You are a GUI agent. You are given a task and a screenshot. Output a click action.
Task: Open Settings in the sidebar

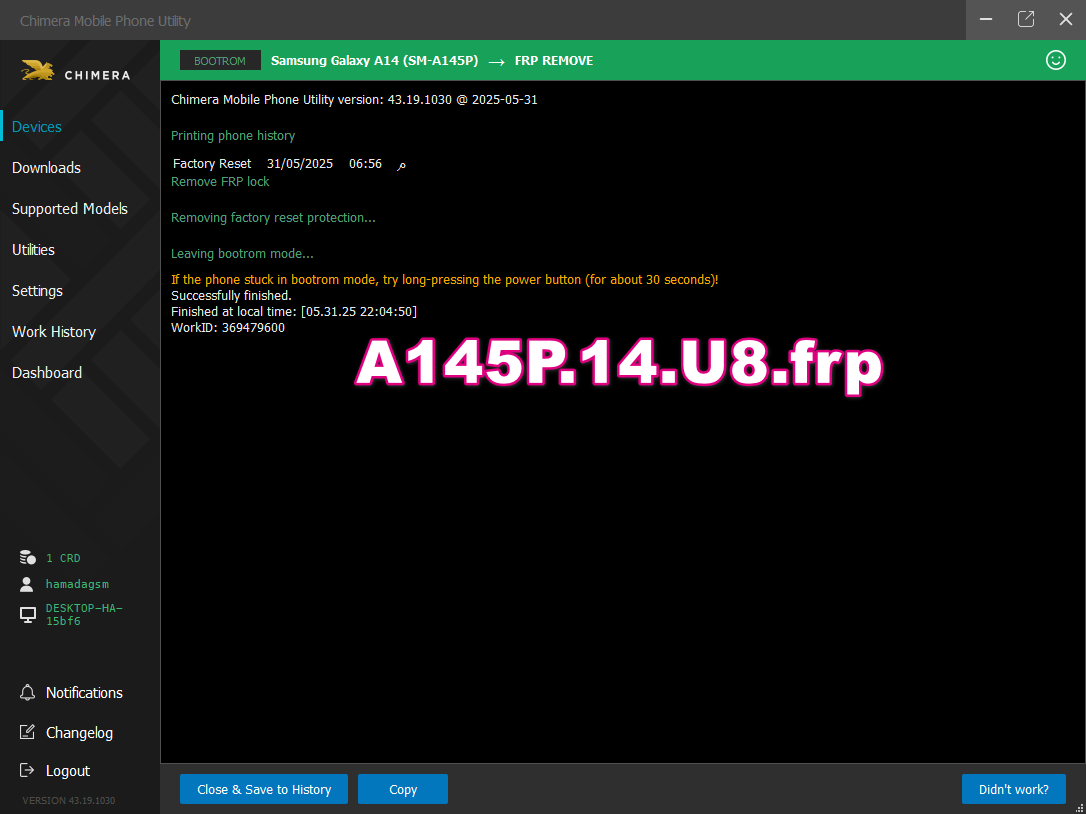click(37, 291)
